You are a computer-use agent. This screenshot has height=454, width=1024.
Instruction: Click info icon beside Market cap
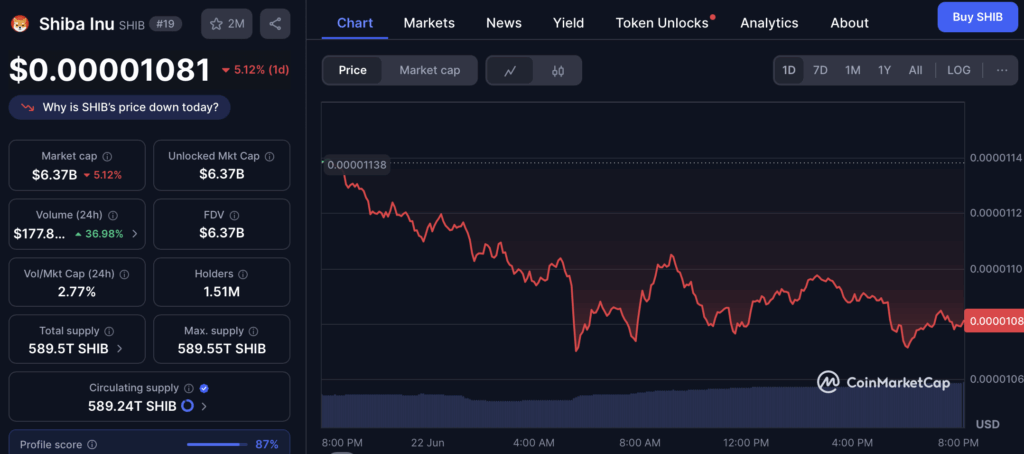coord(107,157)
